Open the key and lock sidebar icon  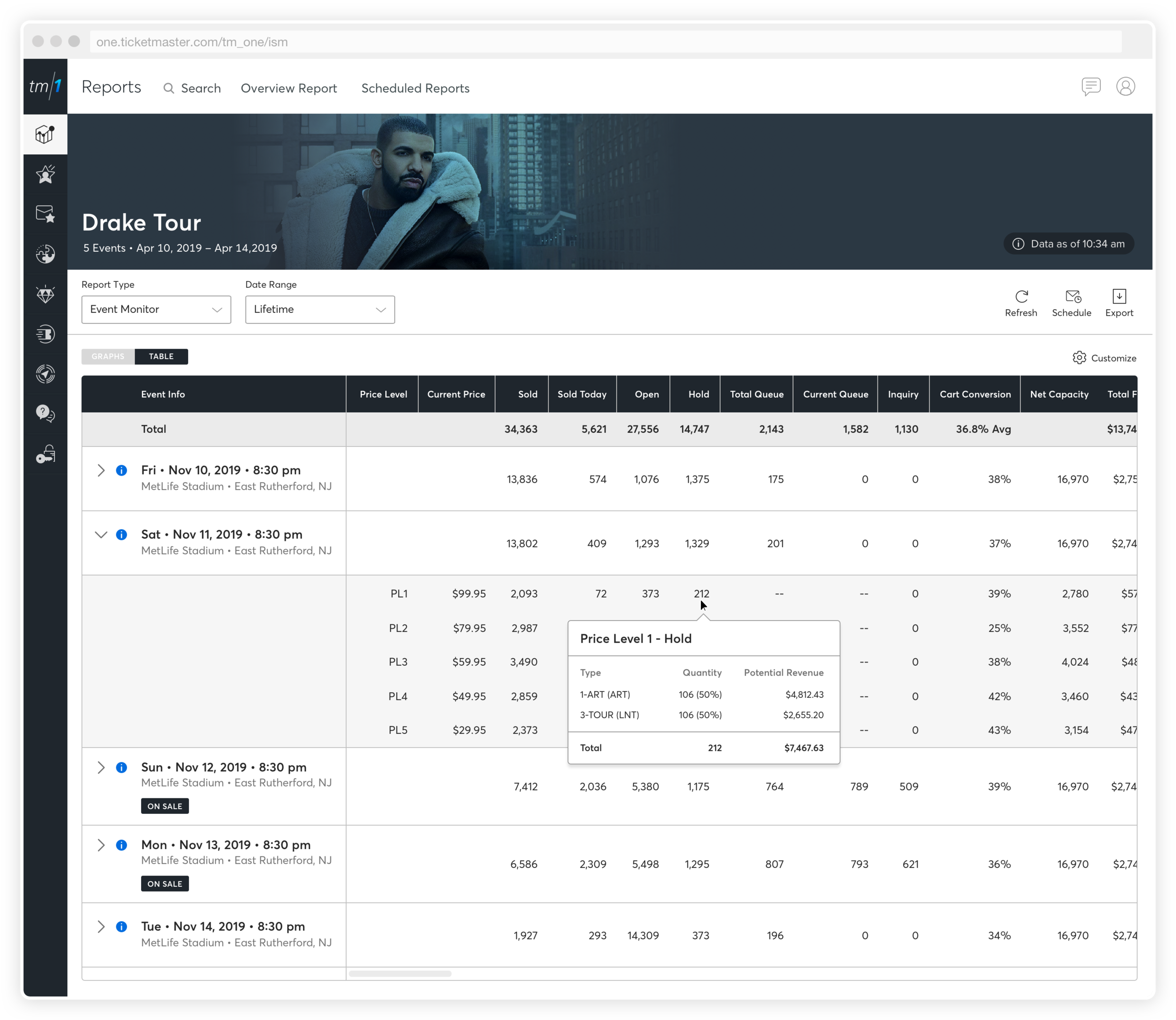tap(45, 454)
